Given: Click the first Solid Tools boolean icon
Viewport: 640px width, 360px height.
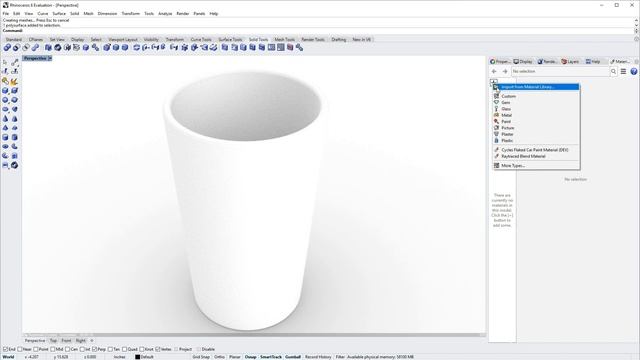Looking at the screenshot, I should [x=7, y=48].
